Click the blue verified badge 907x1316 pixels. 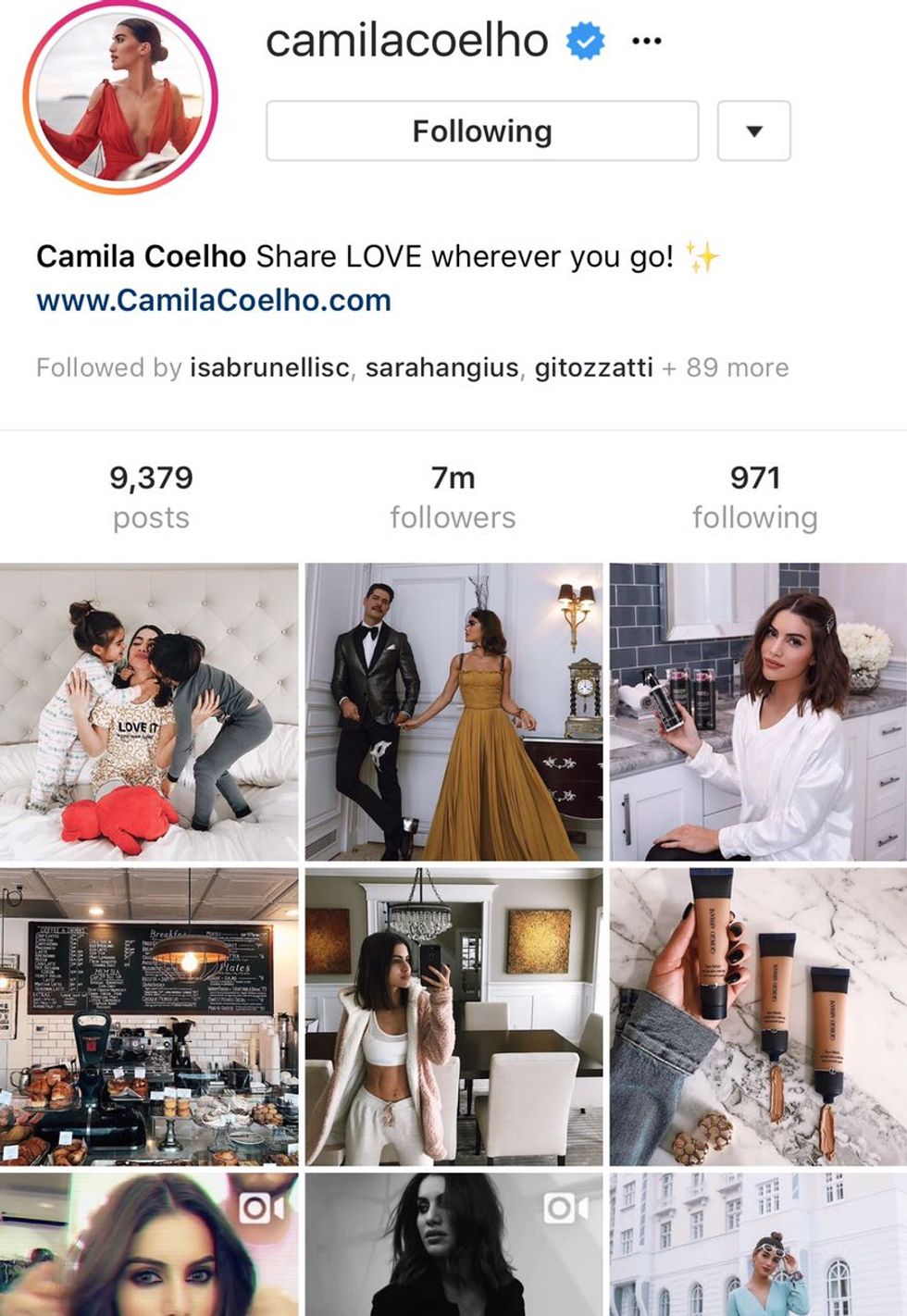pos(586,41)
